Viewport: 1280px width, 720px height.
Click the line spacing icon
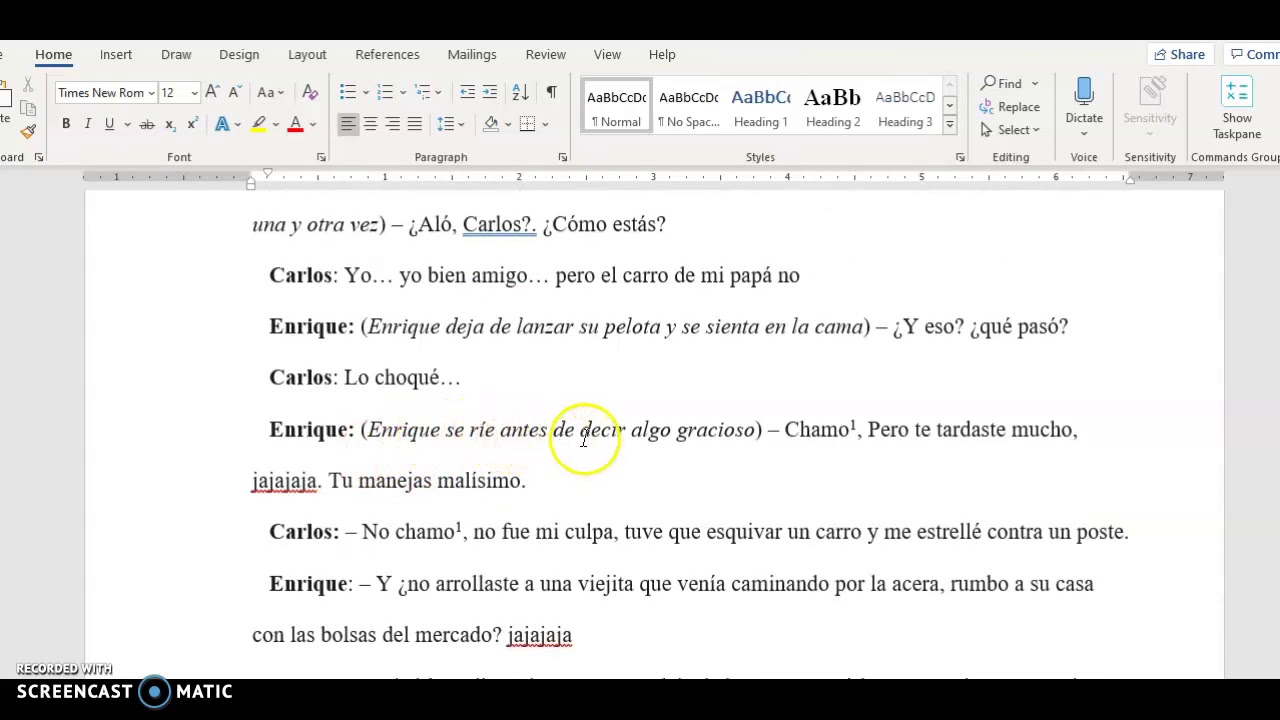(x=444, y=124)
